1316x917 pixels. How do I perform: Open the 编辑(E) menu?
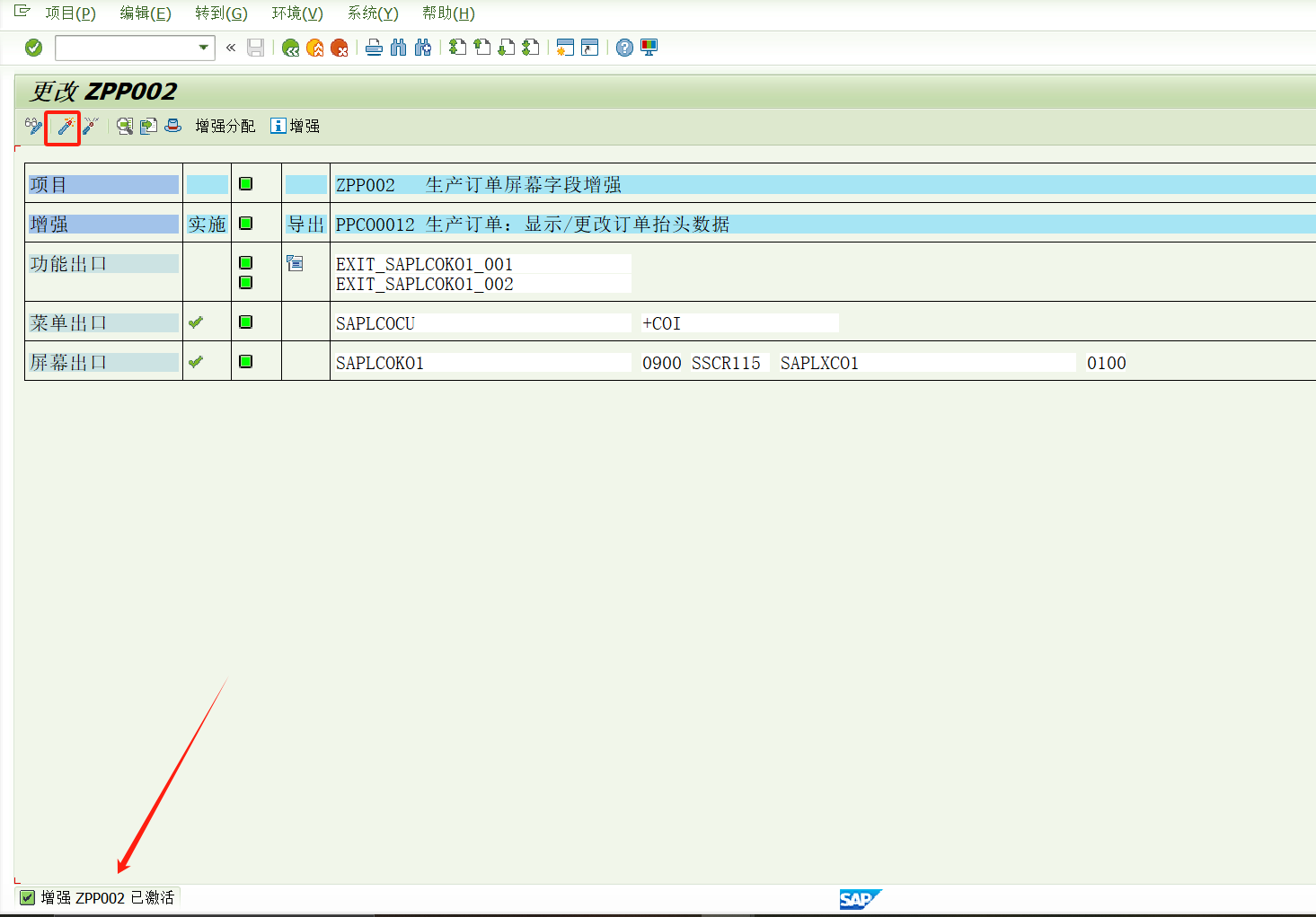pos(146,13)
